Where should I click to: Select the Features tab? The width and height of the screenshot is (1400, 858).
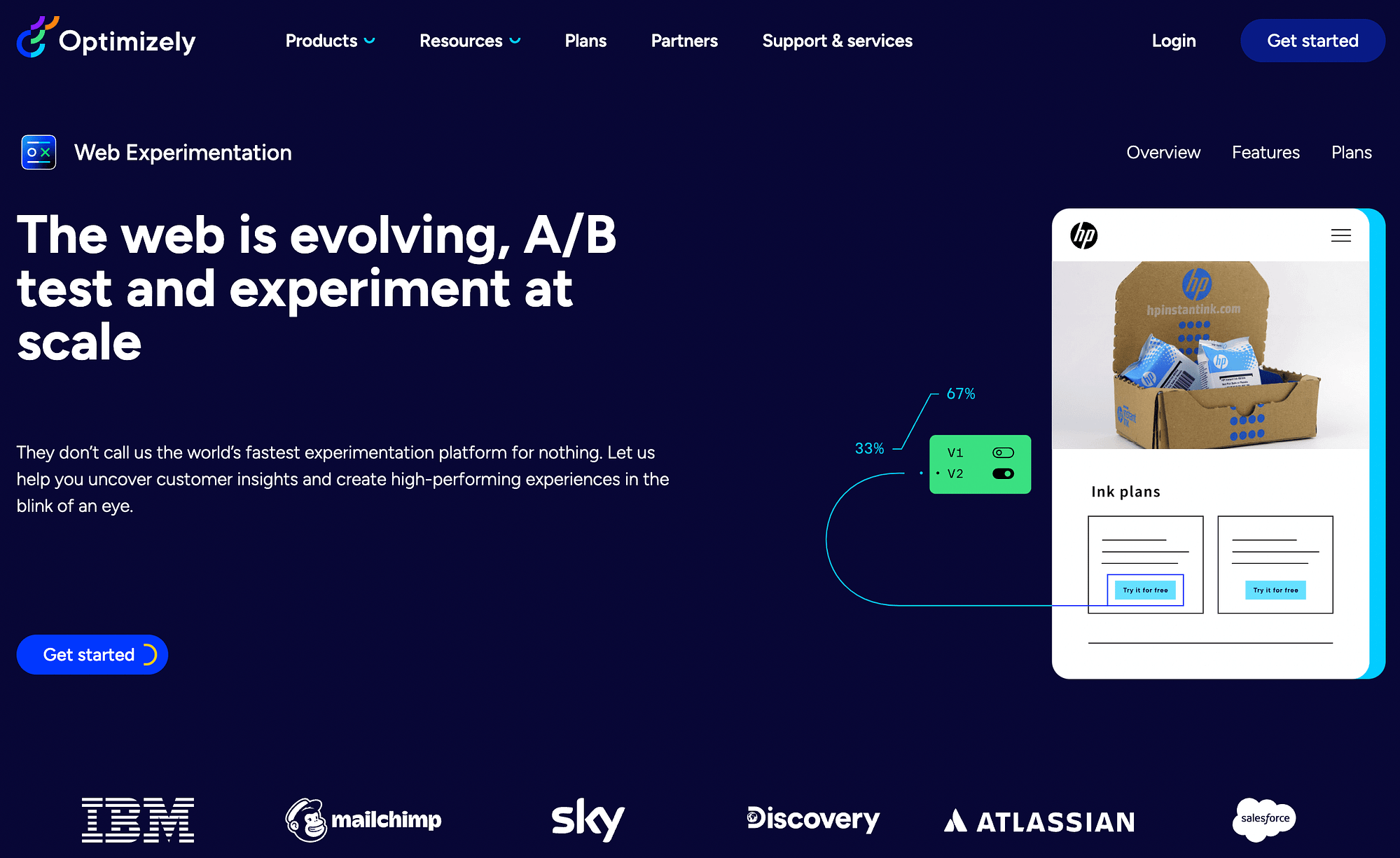click(1266, 153)
